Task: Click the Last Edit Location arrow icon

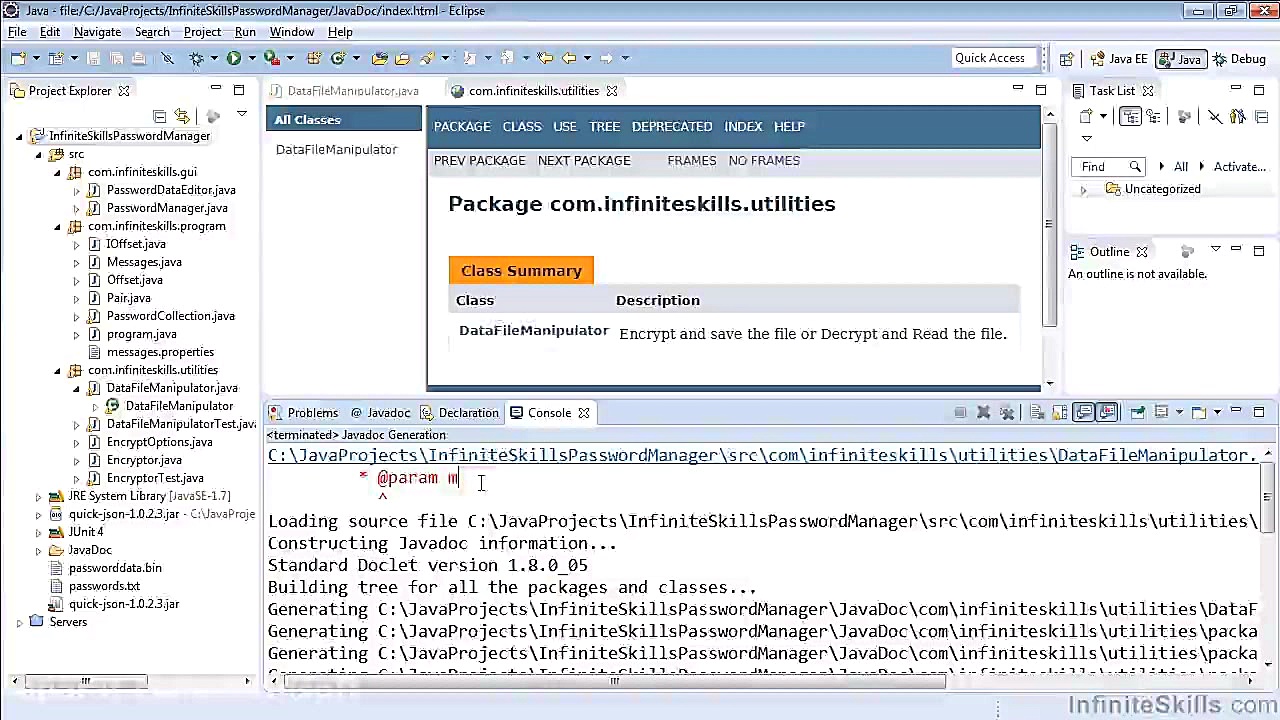Action: (545, 58)
